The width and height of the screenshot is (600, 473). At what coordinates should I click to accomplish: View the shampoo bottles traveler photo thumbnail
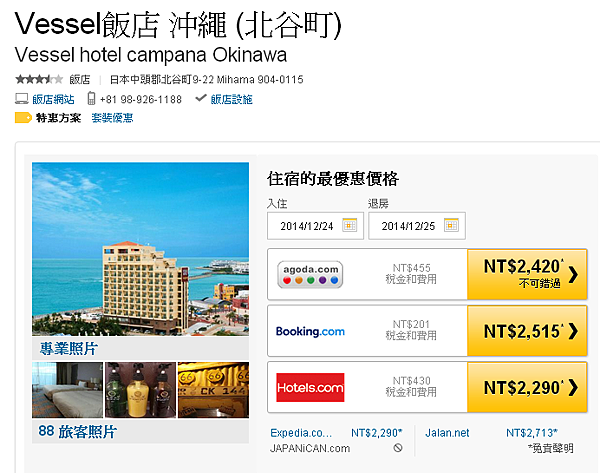click(x=140, y=390)
